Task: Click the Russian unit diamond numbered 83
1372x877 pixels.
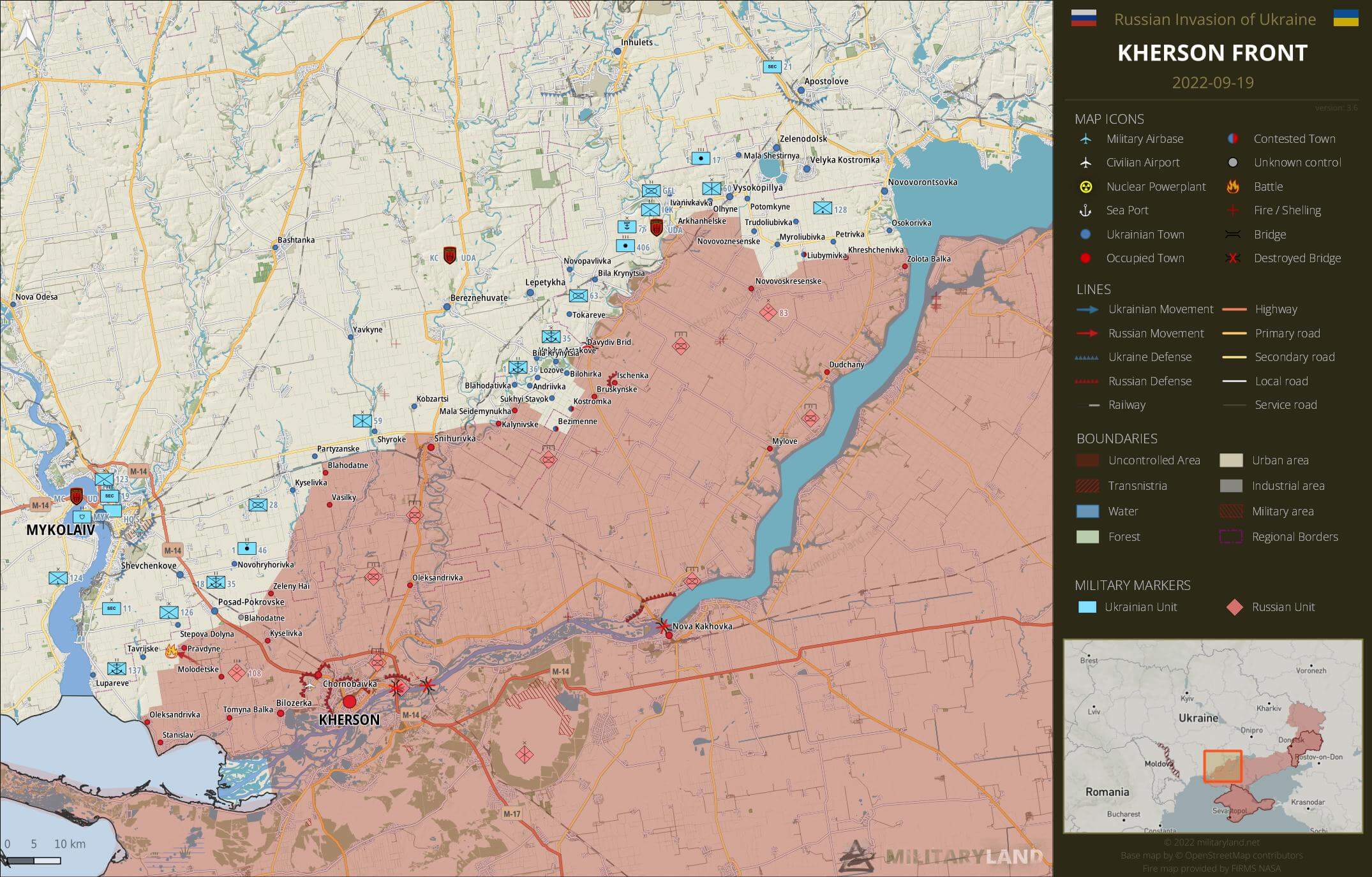Action: pos(768,312)
